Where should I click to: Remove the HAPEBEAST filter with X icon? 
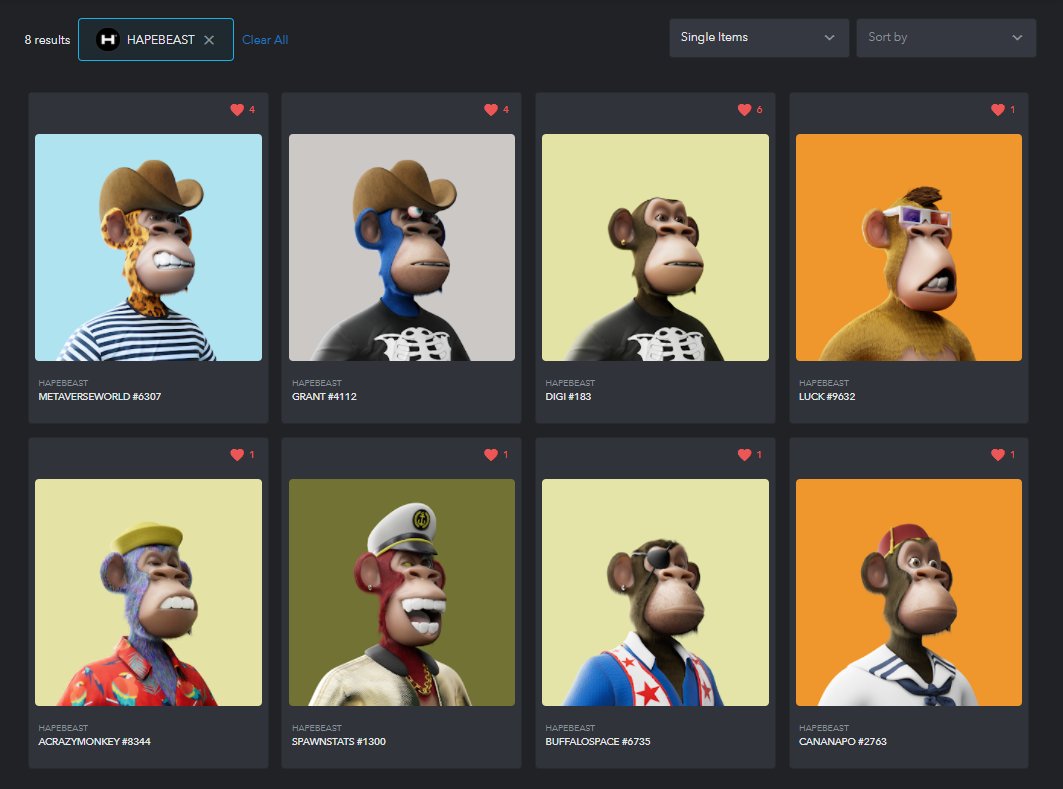209,40
